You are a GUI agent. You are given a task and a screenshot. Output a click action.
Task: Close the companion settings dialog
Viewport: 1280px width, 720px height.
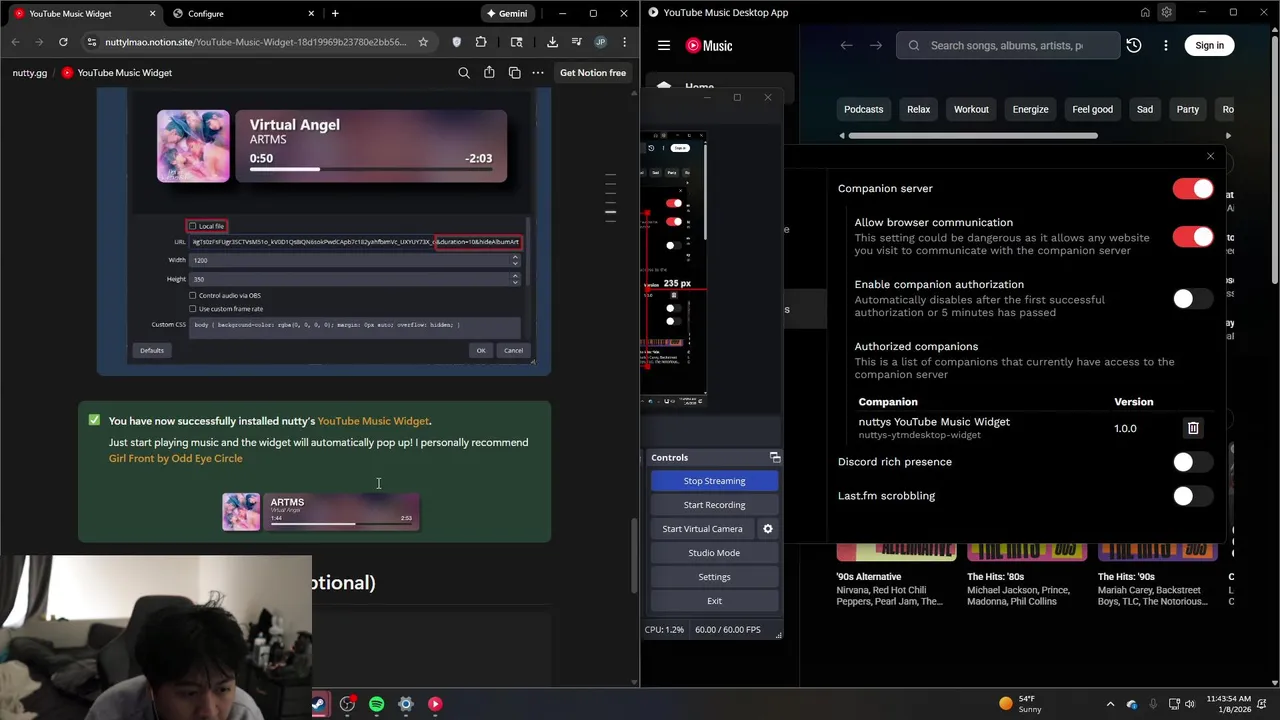pyautogui.click(x=1210, y=156)
